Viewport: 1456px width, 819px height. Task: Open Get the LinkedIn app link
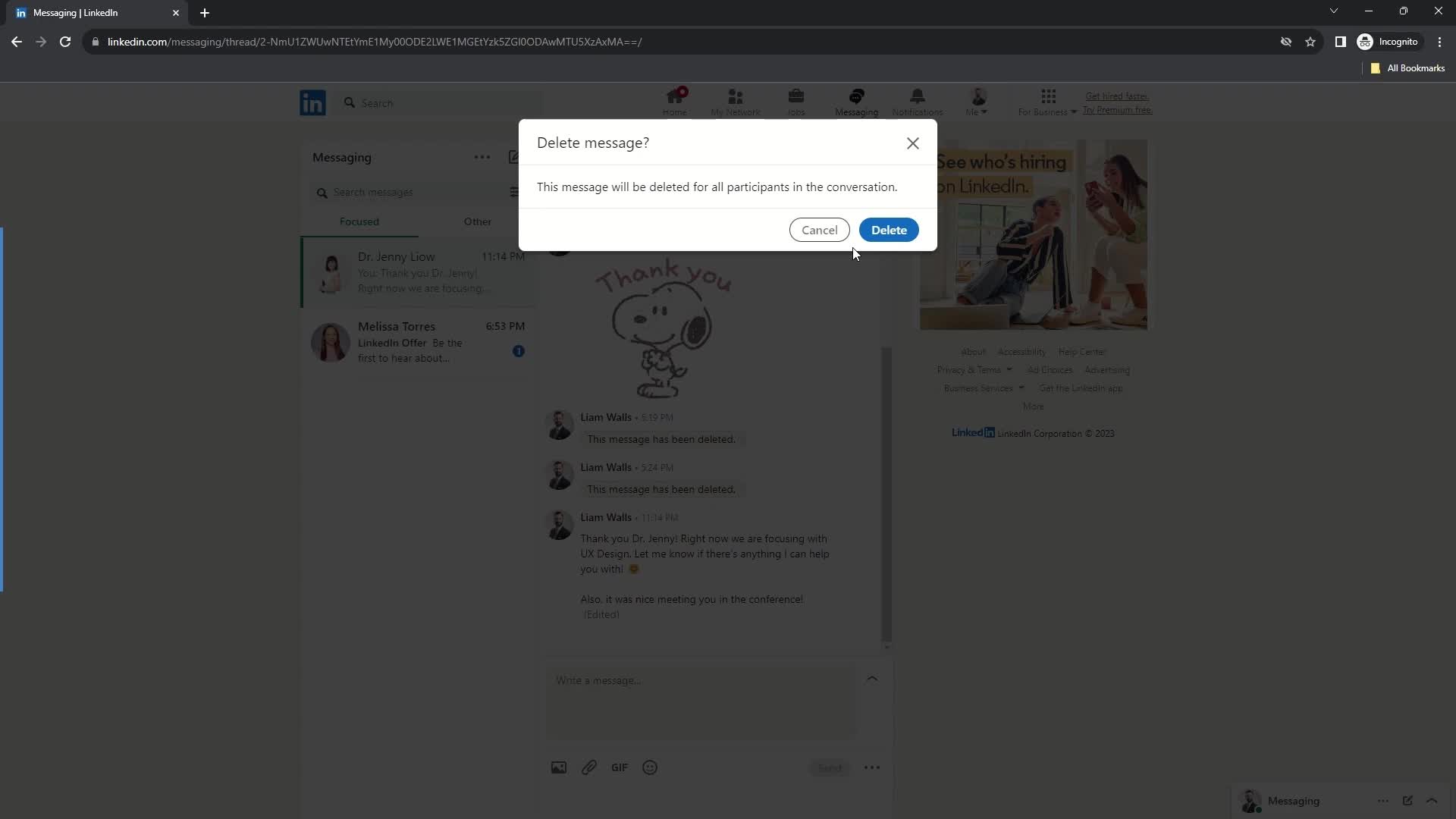coord(1081,388)
